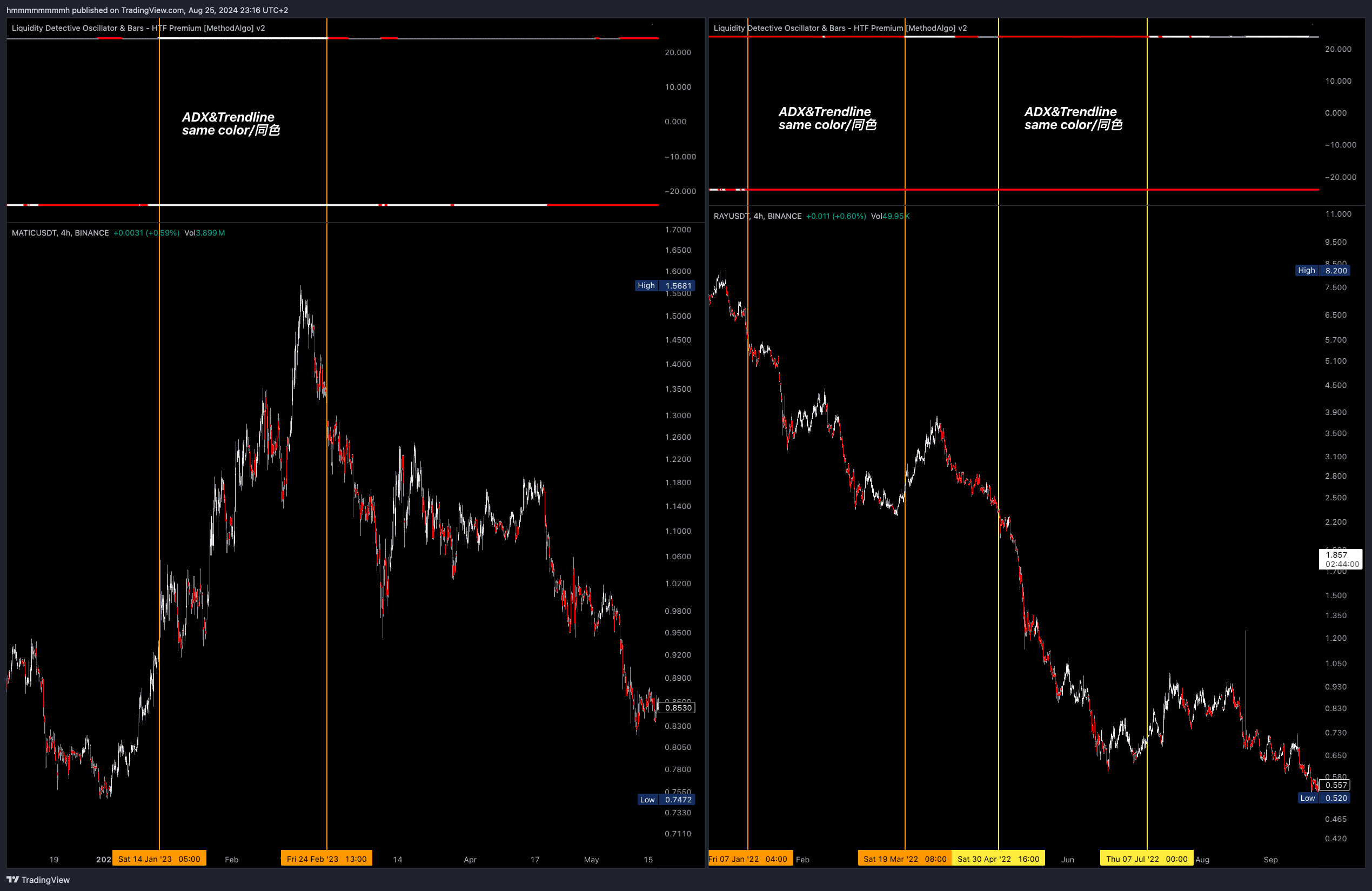Click the Low 0.7472 price label
Image resolution: width=1372 pixels, height=891 pixels.
666,799
